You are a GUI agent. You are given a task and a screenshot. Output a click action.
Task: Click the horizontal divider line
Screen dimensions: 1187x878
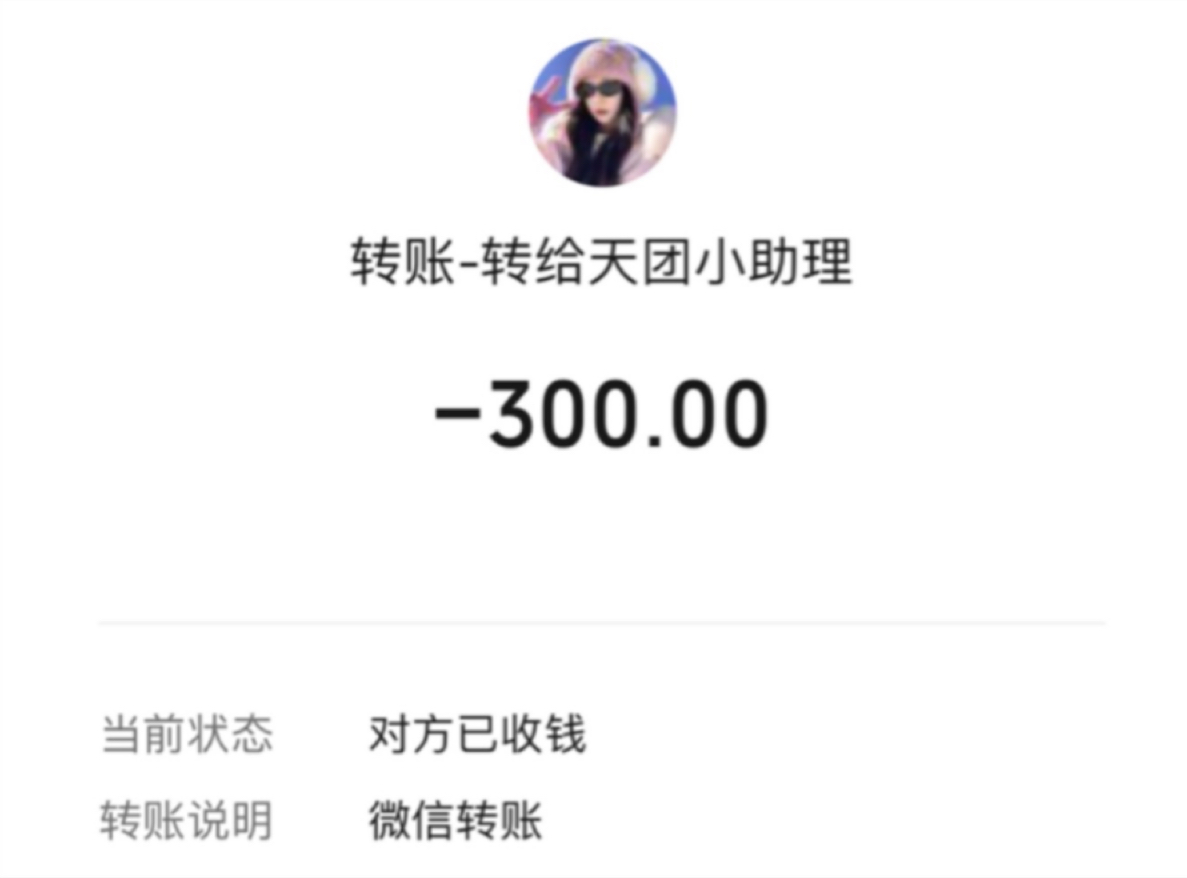tap(602, 623)
